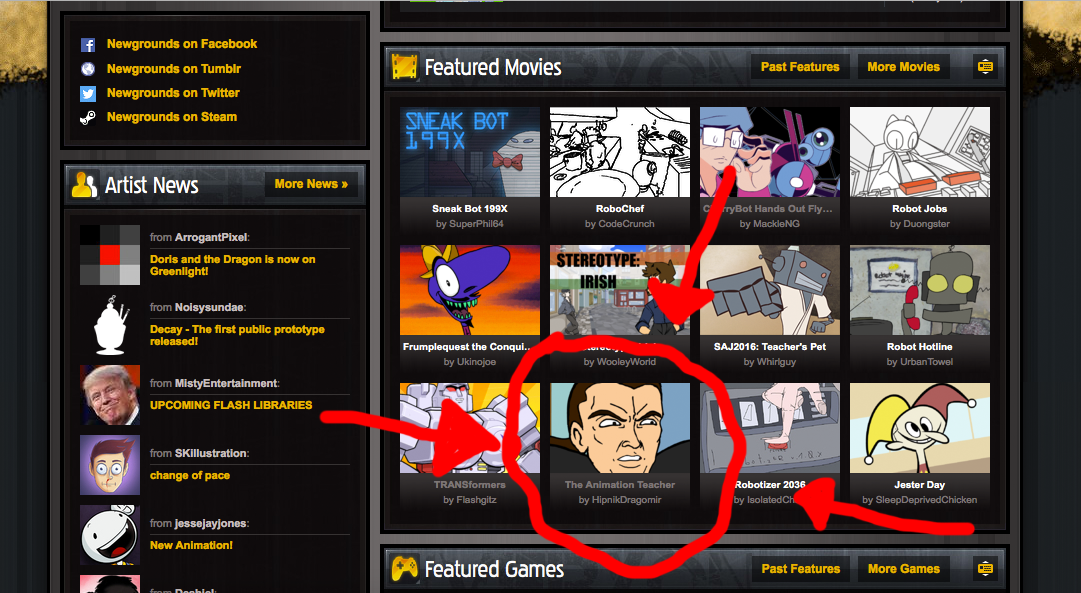Click the Twitter bird icon

(88, 93)
